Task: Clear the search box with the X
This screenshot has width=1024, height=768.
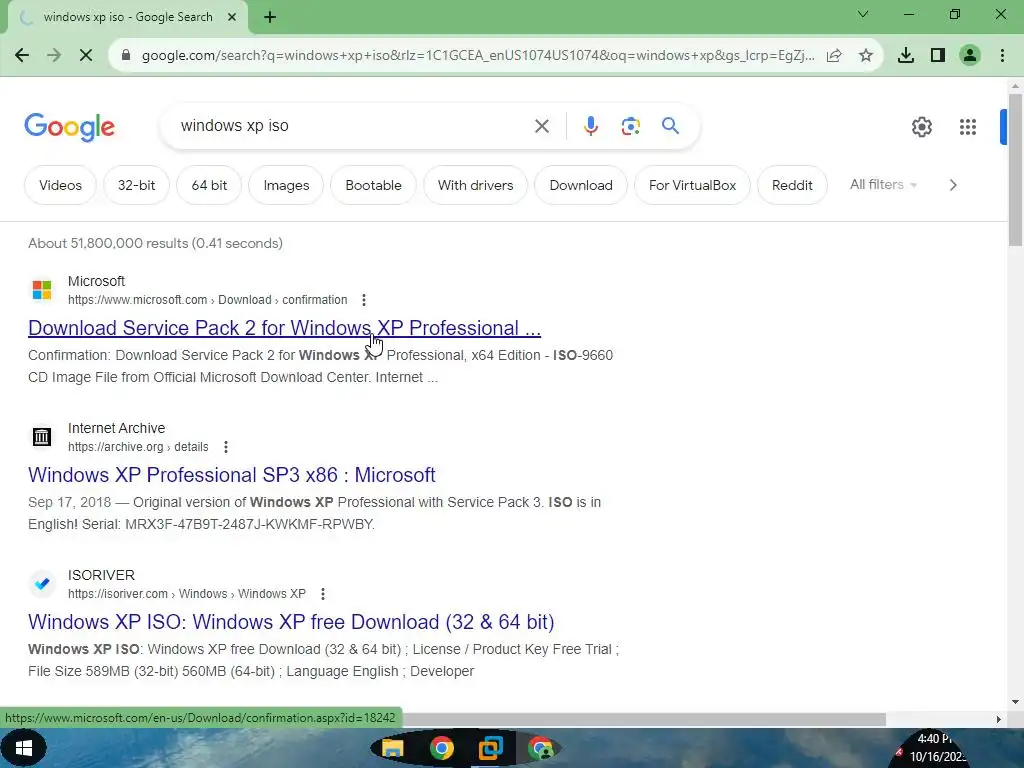Action: pyautogui.click(x=542, y=126)
